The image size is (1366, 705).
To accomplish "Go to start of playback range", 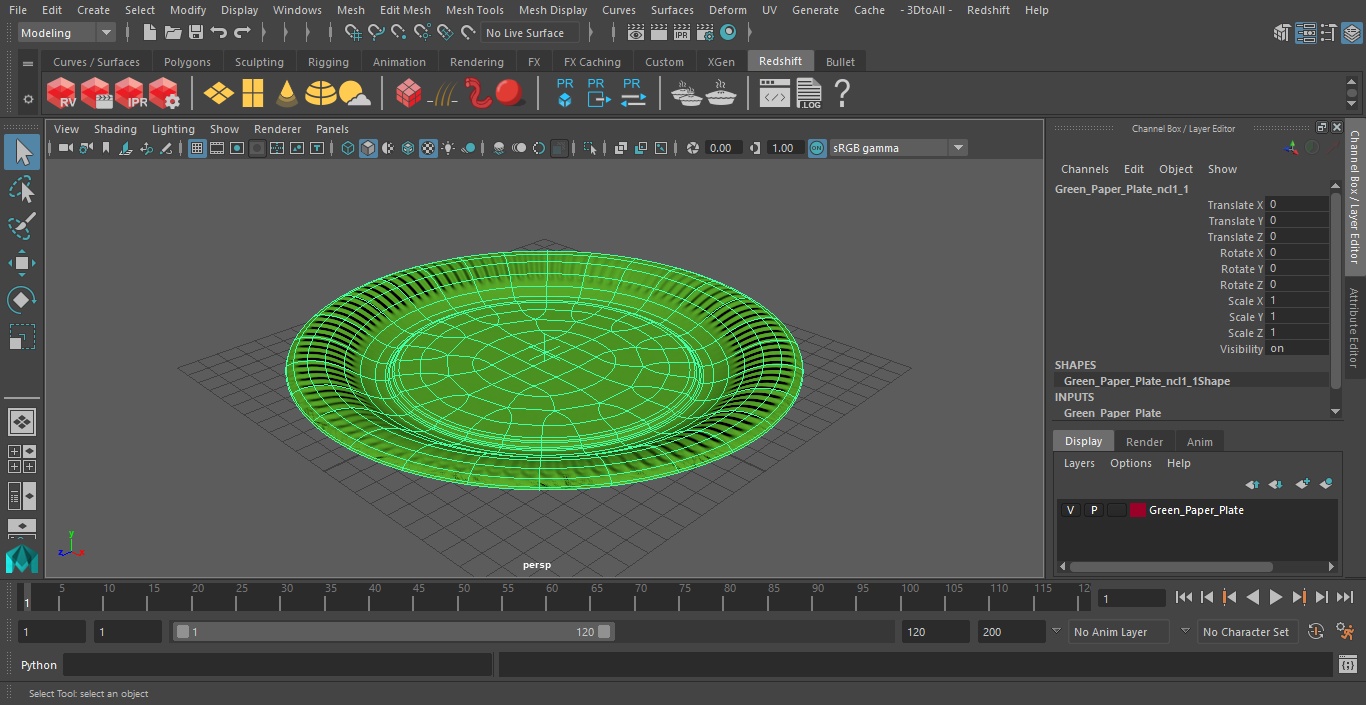I will (1184, 597).
